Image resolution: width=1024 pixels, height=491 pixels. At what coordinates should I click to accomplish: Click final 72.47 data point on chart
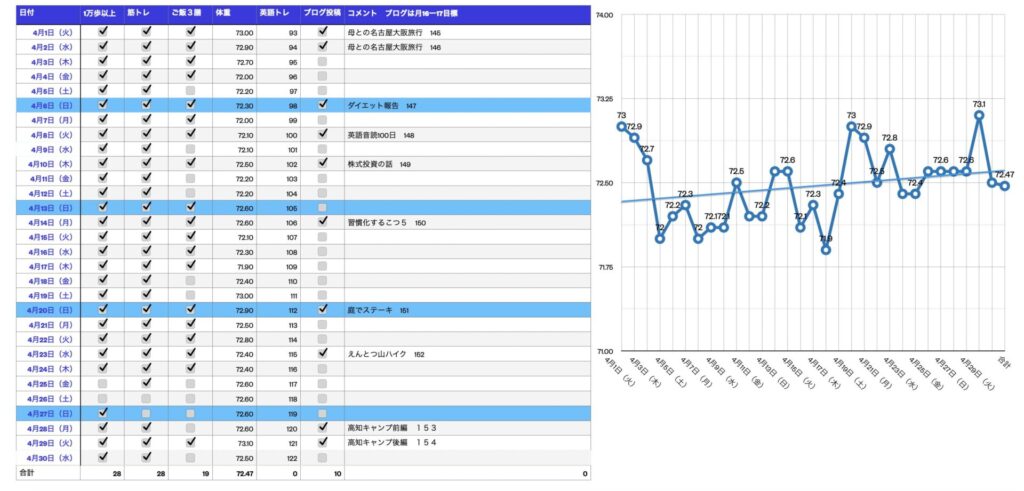pos(1004,186)
